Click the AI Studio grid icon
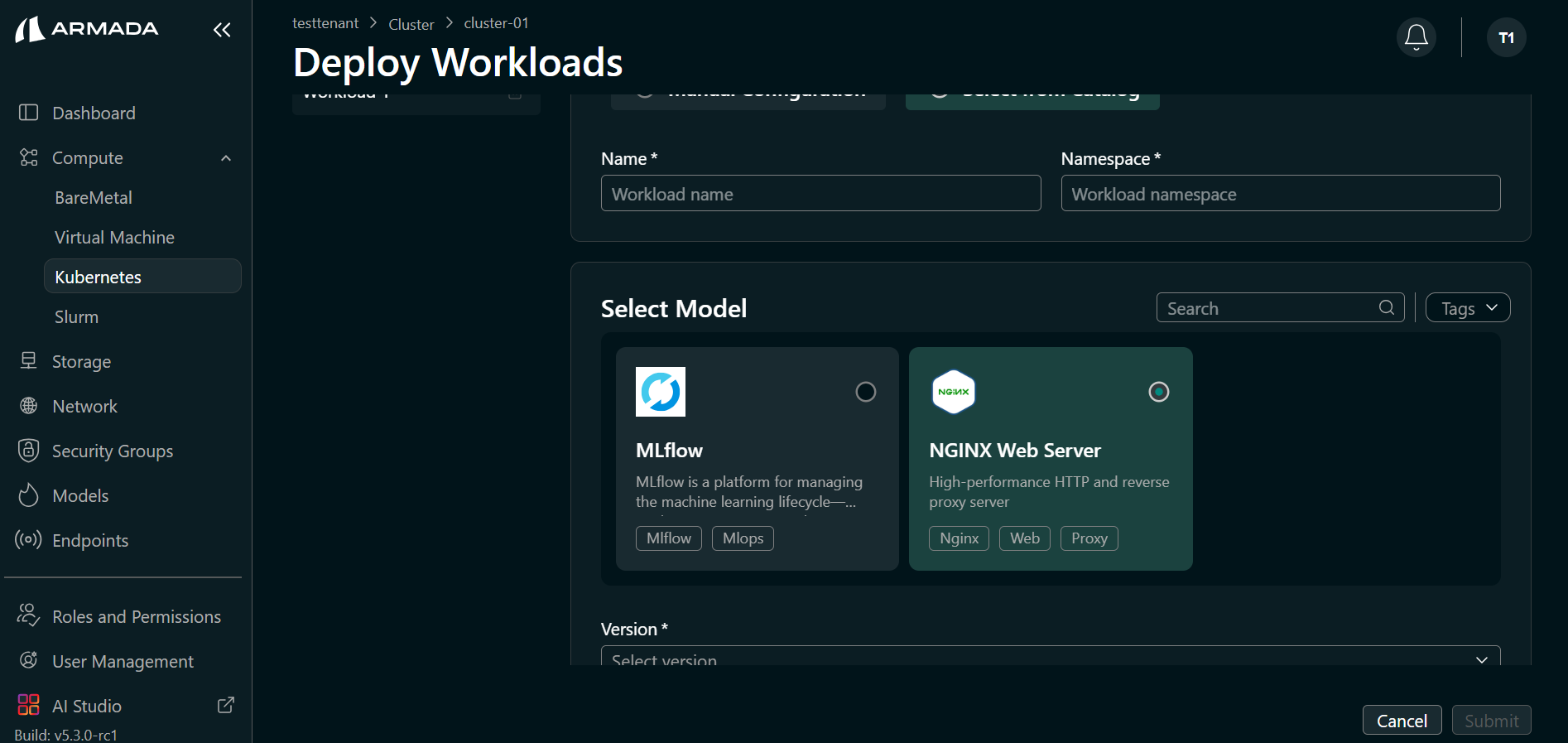The height and width of the screenshot is (743, 1568). tap(29, 705)
